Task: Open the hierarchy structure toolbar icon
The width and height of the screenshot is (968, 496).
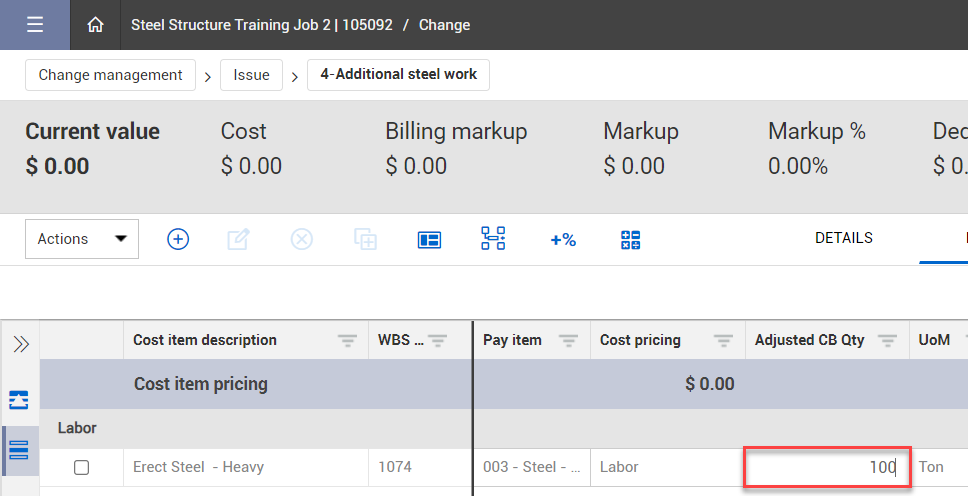Action: pos(493,239)
